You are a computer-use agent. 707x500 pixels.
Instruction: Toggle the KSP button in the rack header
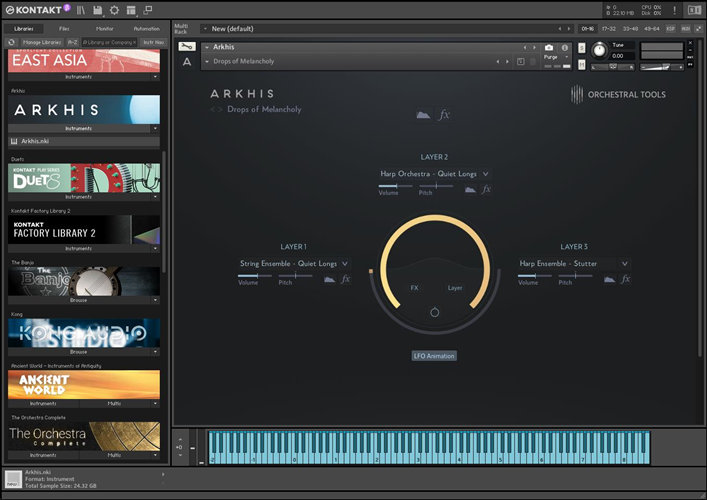[x=670, y=29]
